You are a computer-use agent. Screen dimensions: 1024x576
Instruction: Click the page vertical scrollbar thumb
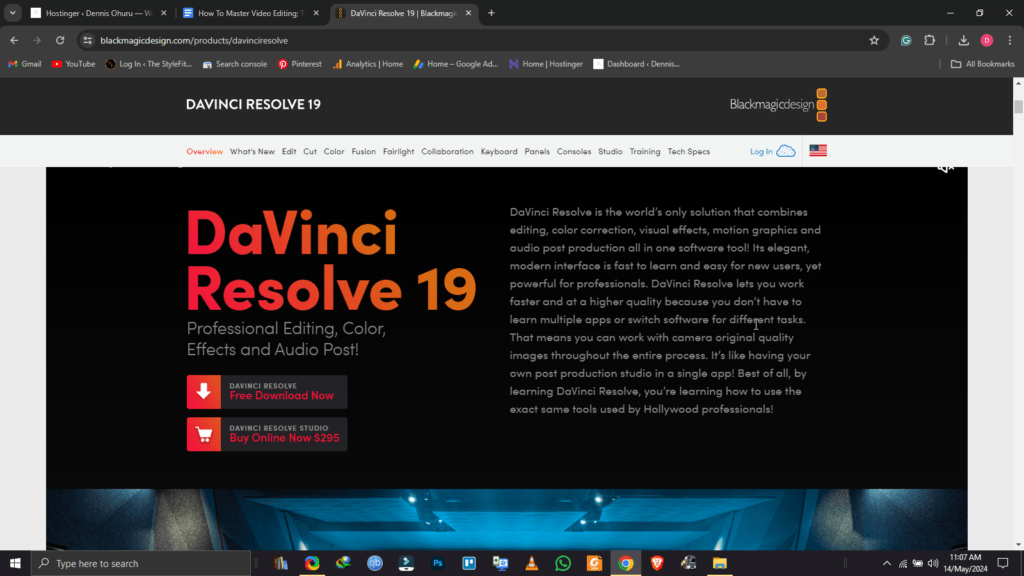1018,106
